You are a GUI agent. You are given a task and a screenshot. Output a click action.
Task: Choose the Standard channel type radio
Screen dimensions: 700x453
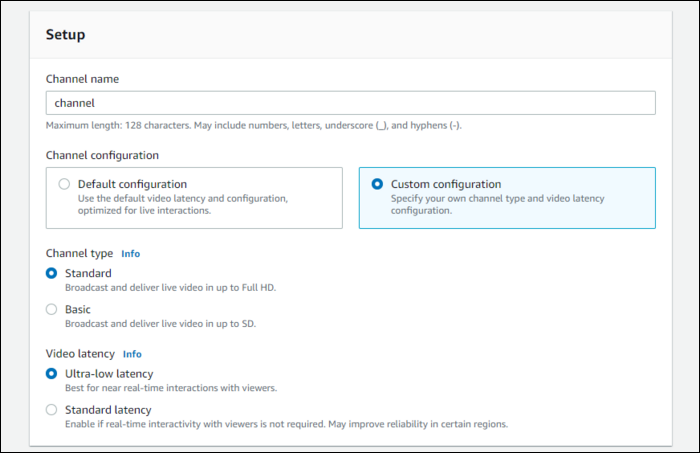[x=52, y=273]
